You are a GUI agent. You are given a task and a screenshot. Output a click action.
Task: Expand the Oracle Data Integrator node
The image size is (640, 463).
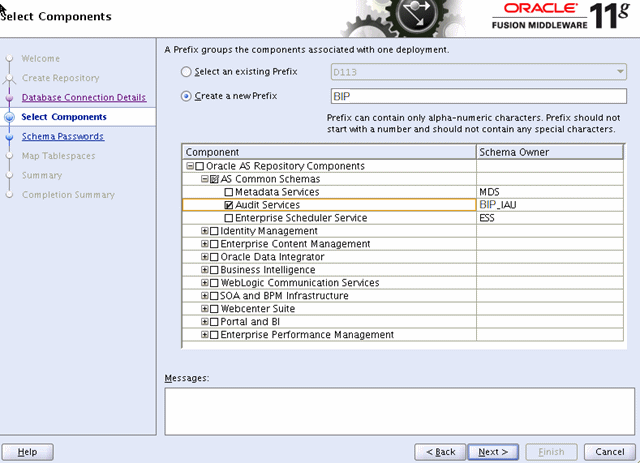tap(204, 257)
